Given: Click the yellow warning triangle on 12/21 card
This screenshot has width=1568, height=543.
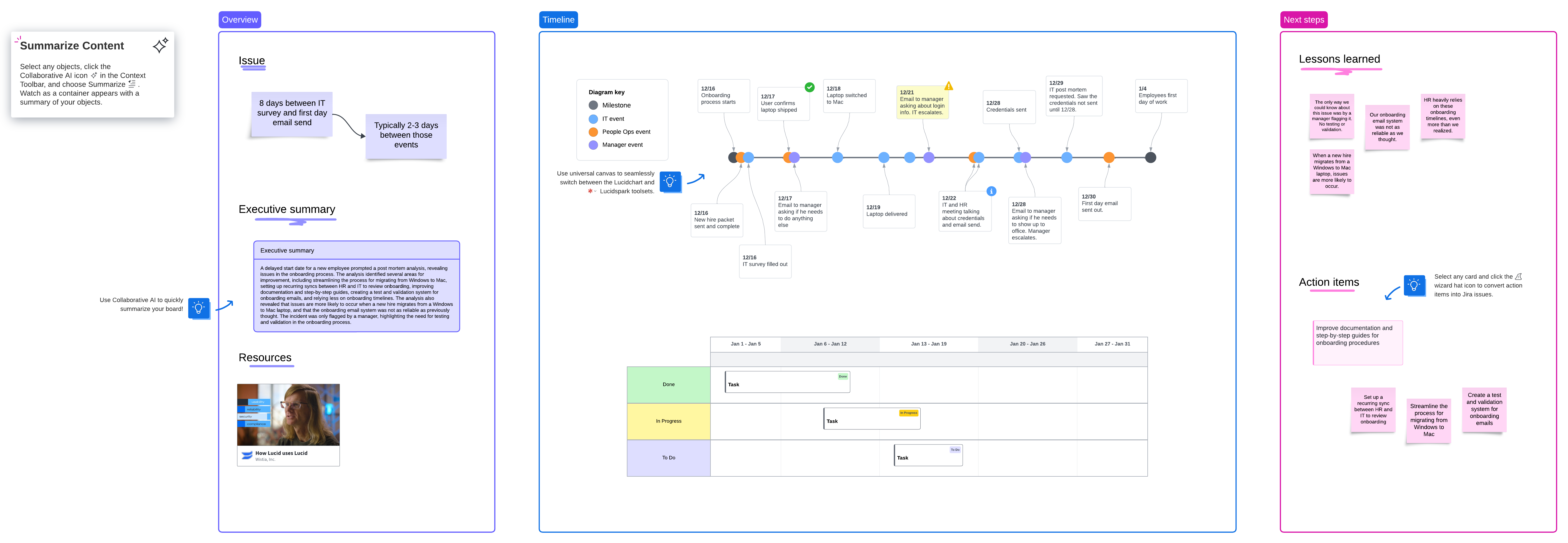Looking at the screenshot, I should pos(948,86).
